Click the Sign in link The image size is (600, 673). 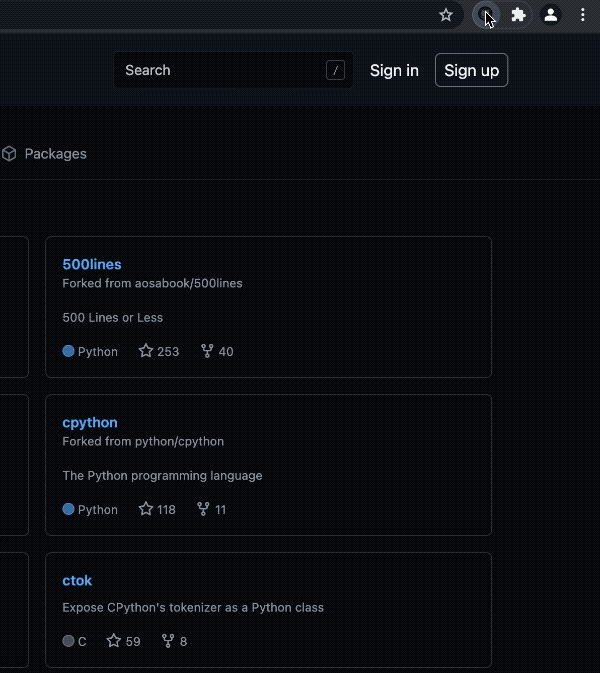pos(394,70)
